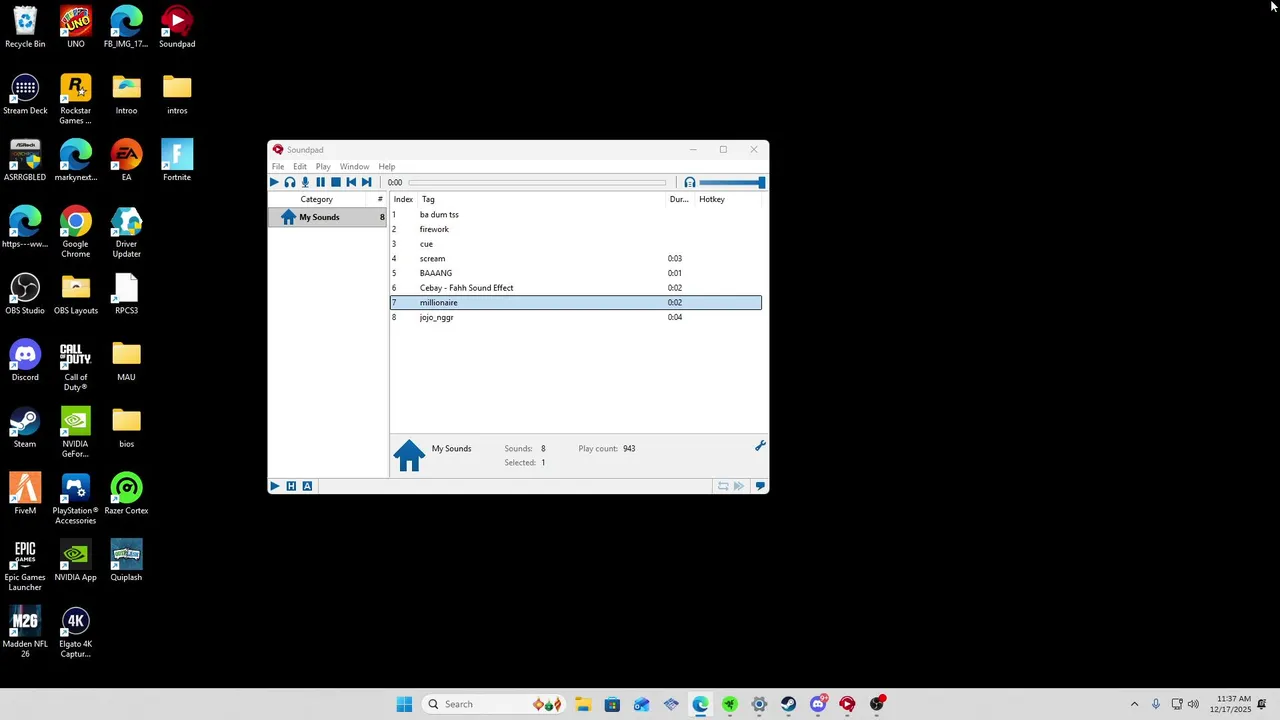Open the Window menu

pos(354,167)
